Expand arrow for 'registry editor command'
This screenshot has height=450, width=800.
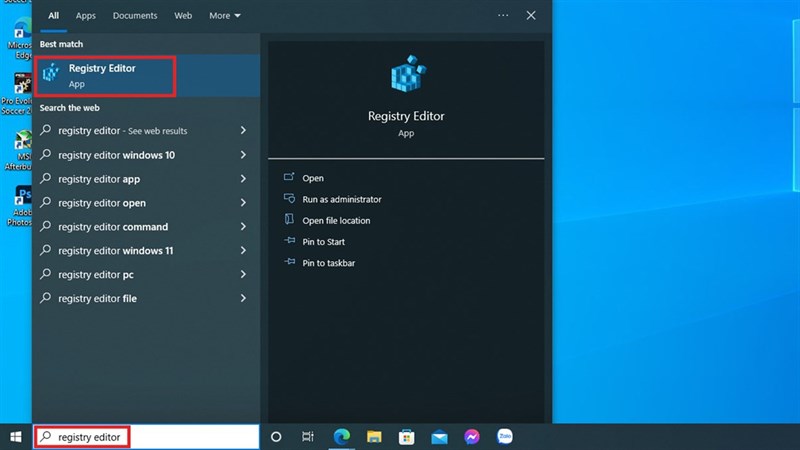(243, 227)
